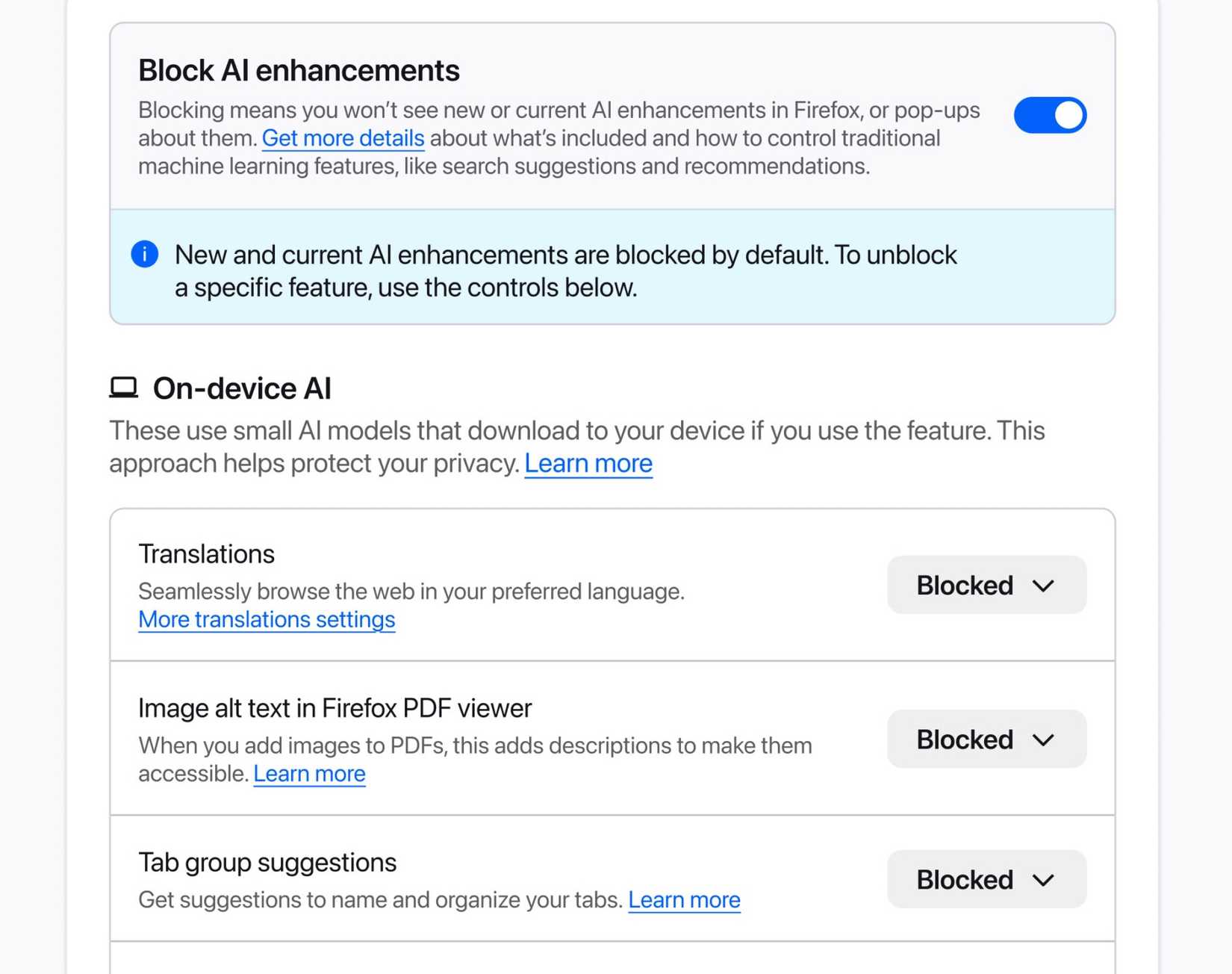This screenshot has width=1232, height=974.
Task: Toggle the Block AI enhancements switch
Action: 1049,115
